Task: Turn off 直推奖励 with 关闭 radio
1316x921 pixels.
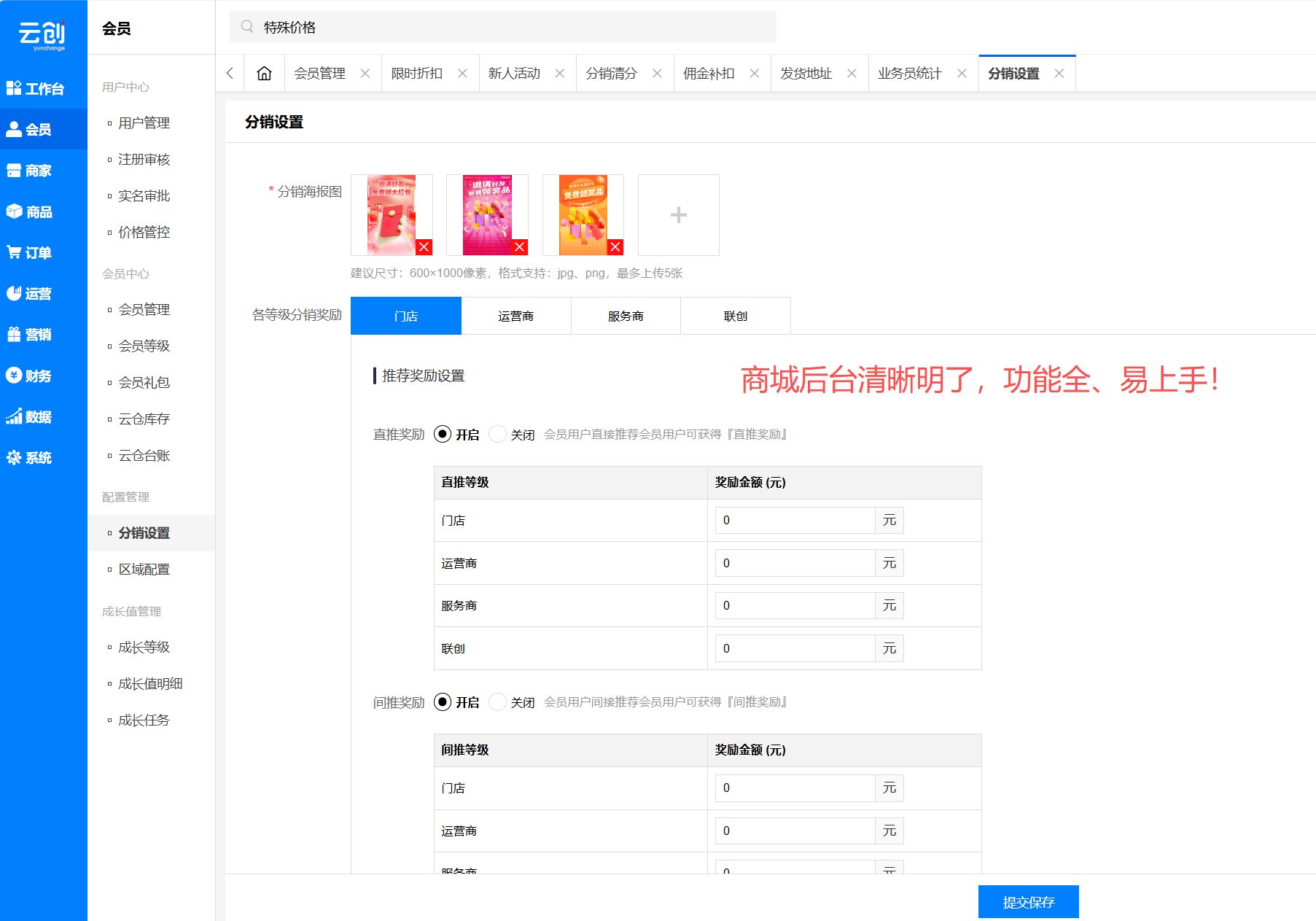Action: [498, 435]
